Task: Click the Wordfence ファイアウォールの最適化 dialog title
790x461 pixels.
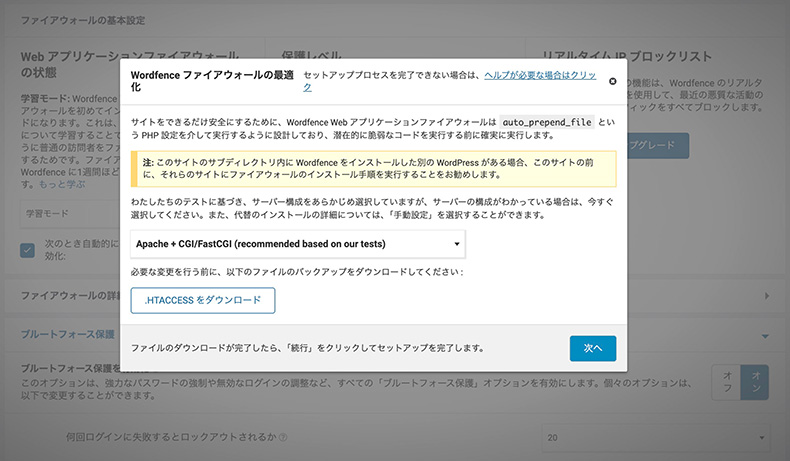Action: 212,81
